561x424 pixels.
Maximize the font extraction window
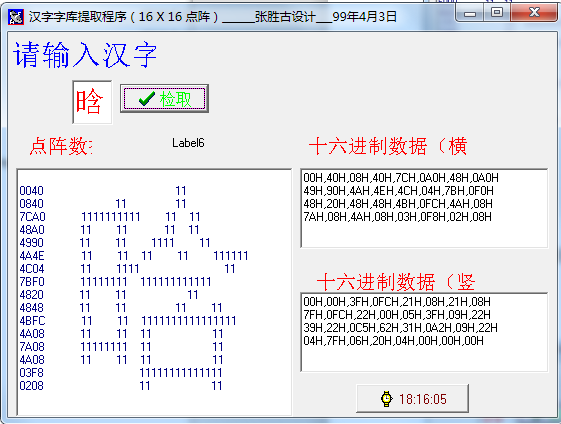coord(497,13)
